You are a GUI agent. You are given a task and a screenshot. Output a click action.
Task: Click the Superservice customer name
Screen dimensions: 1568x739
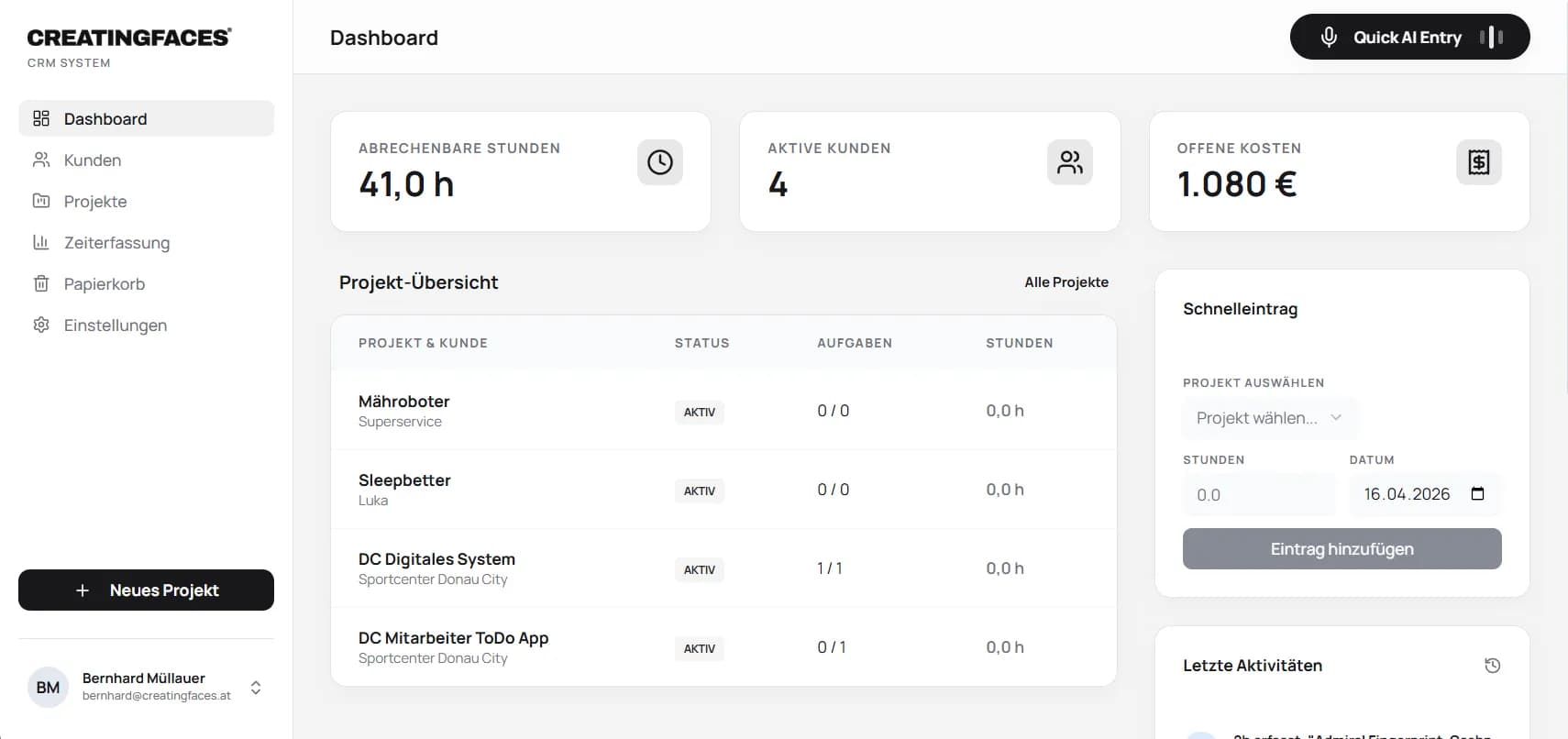coord(400,422)
